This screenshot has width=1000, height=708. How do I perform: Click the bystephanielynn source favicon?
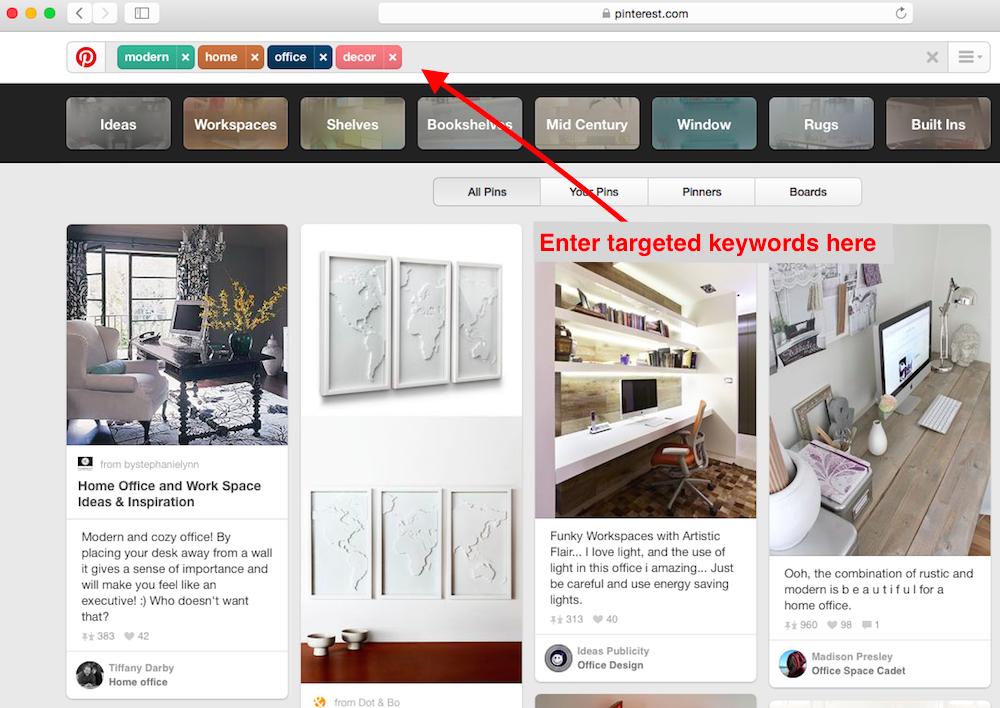click(85, 463)
